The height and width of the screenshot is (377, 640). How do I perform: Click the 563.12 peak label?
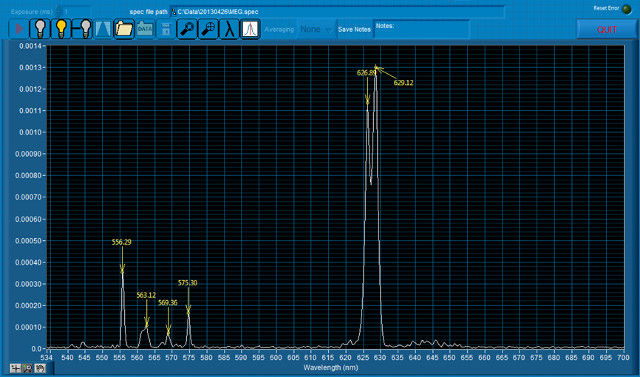[x=146, y=295]
